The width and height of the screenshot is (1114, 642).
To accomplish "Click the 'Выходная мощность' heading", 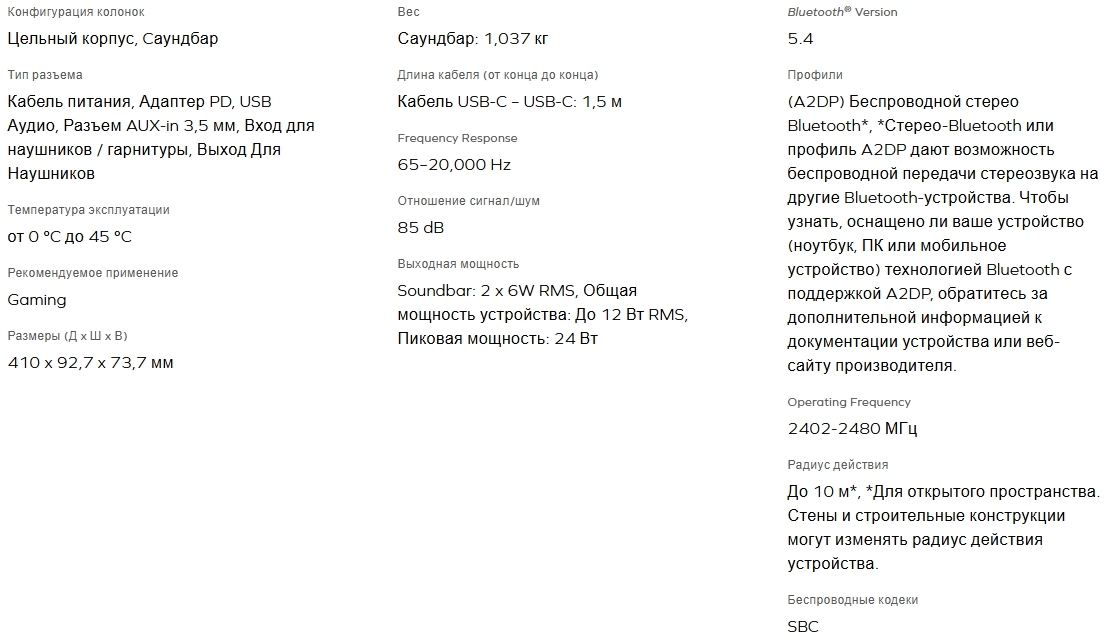I will tap(458, 263).
